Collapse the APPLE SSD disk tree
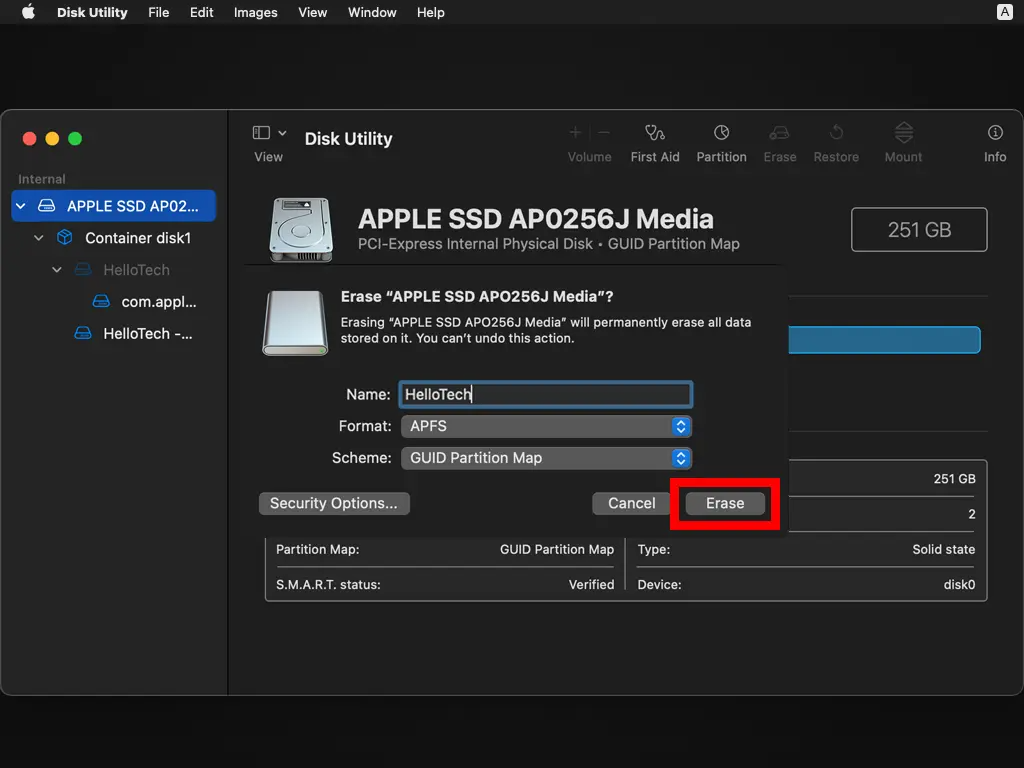 (21, 206)
